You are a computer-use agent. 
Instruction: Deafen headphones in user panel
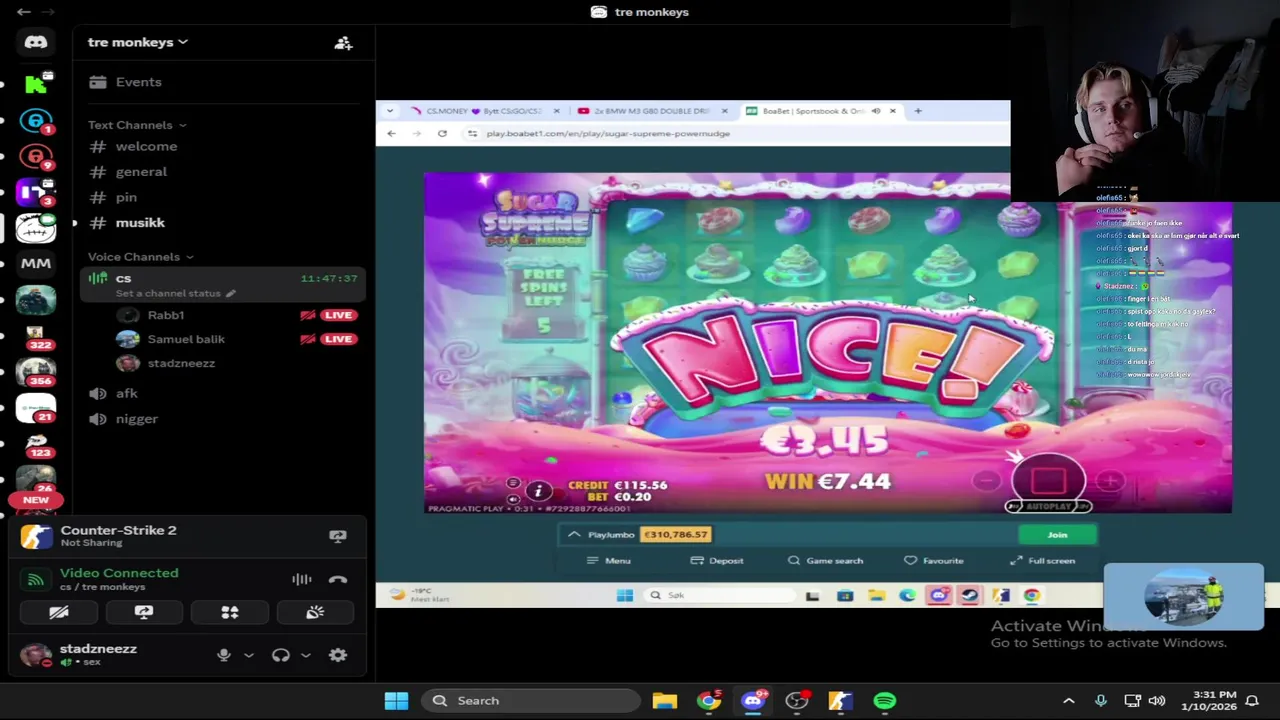click(281, 655)
